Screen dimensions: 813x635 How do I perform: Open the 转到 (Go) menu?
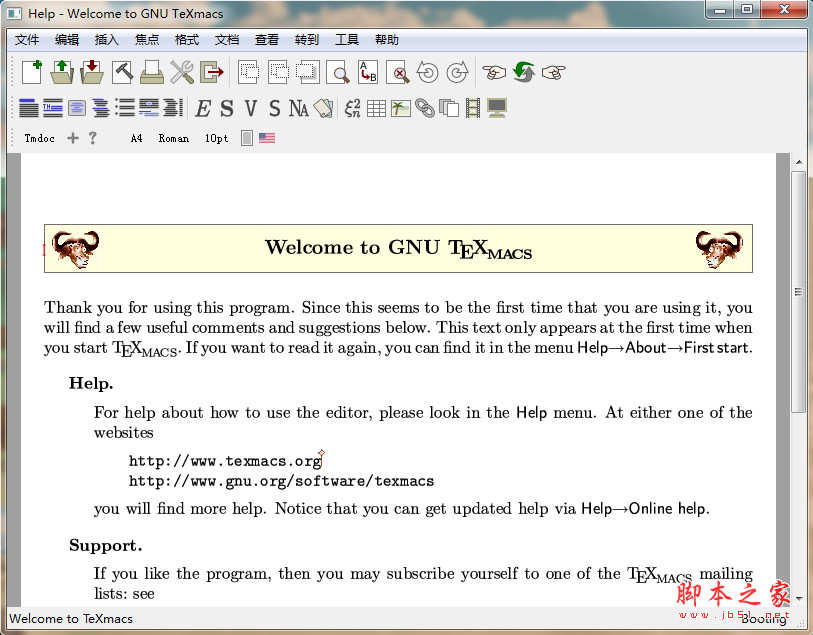coord(306,40)
